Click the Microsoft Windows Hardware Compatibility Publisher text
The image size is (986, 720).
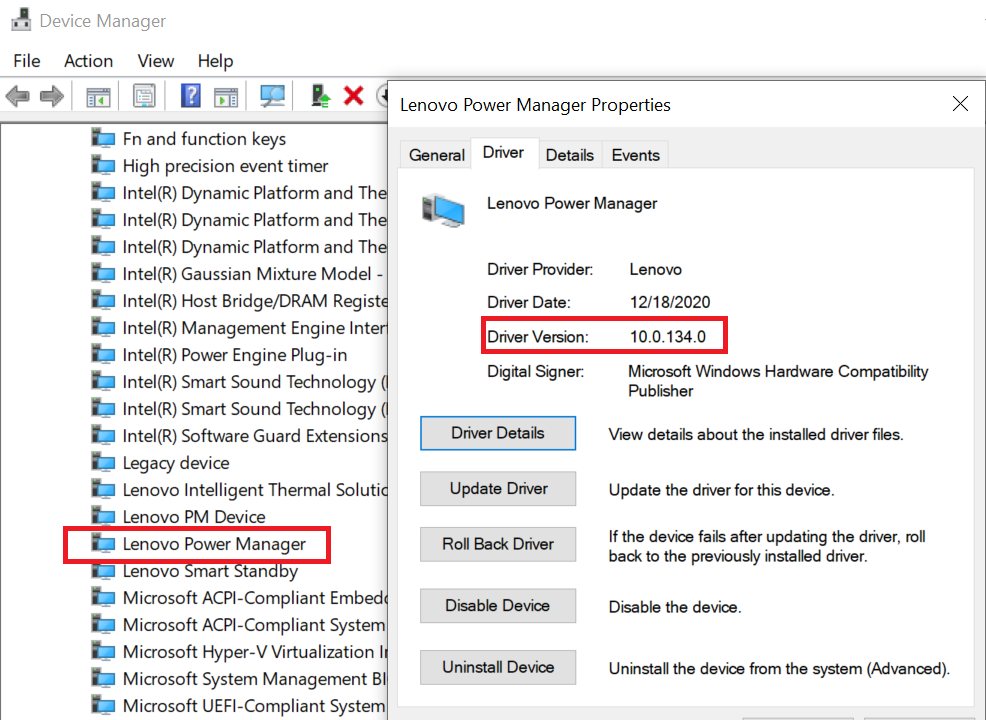[778, 381]
